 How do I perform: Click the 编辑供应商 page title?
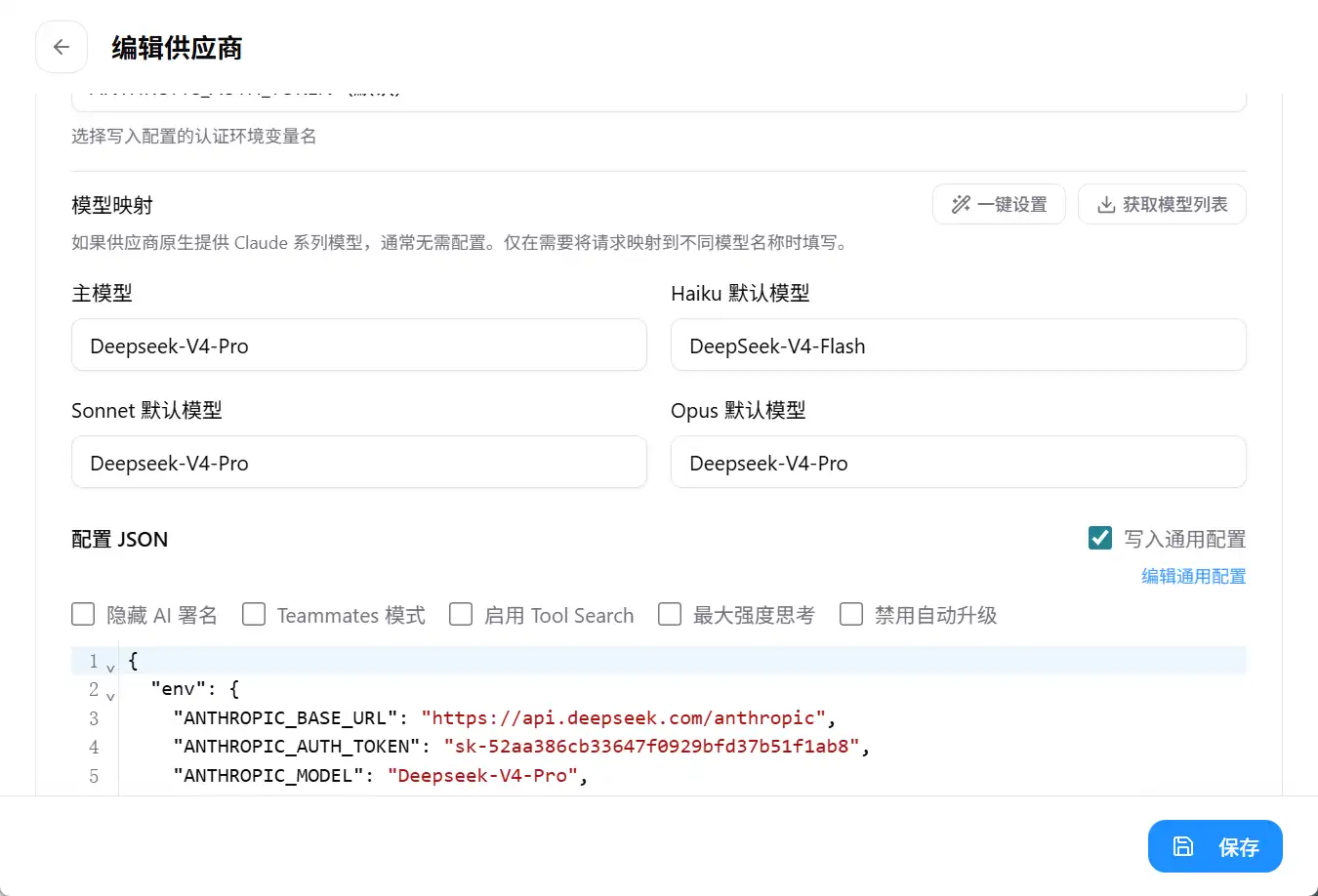click(x=177, y=47)
